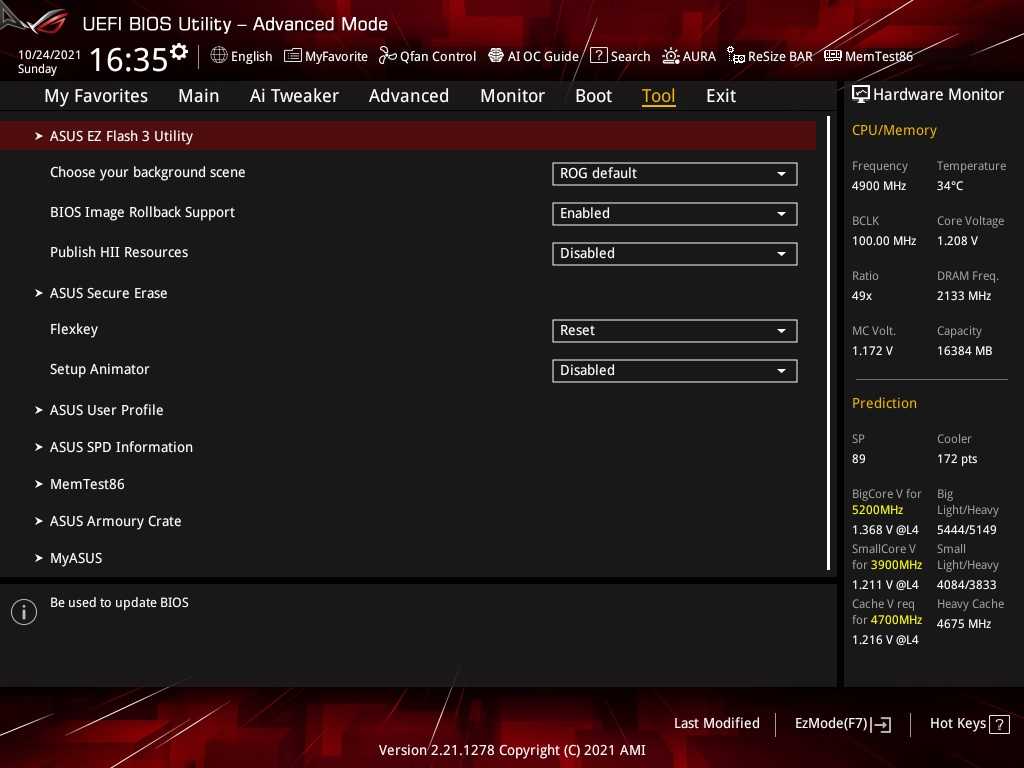
Task: Open AURA lighting settings icon
Action: [671, 56]
